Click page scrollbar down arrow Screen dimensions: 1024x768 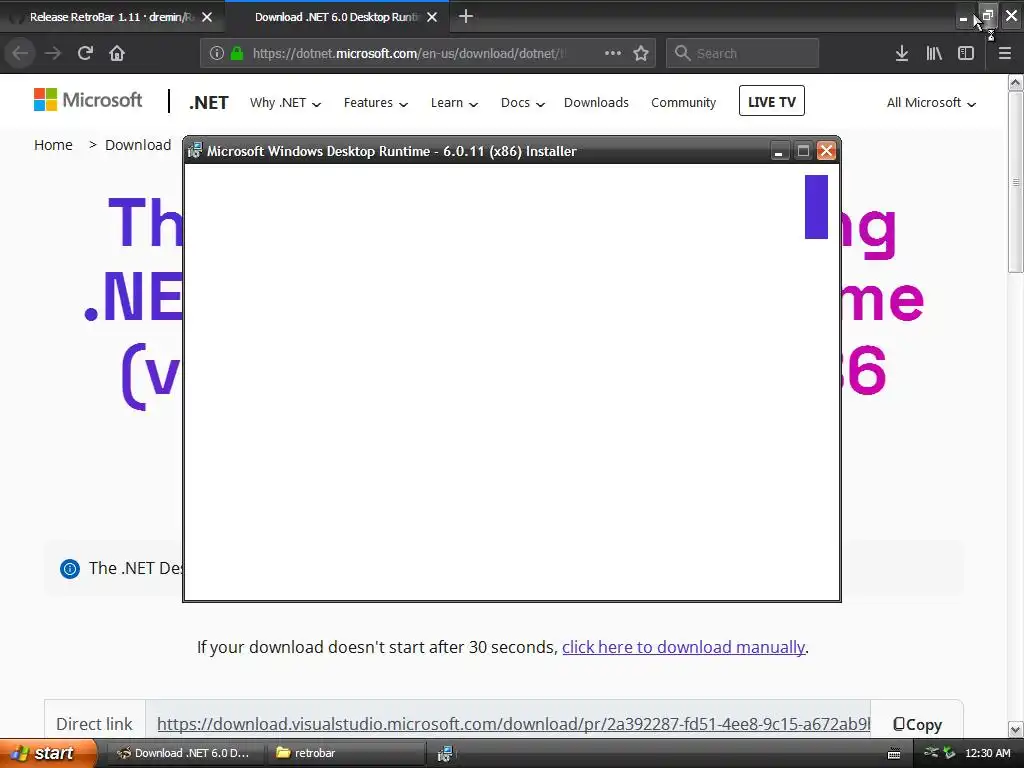(x=1016, y=729)
